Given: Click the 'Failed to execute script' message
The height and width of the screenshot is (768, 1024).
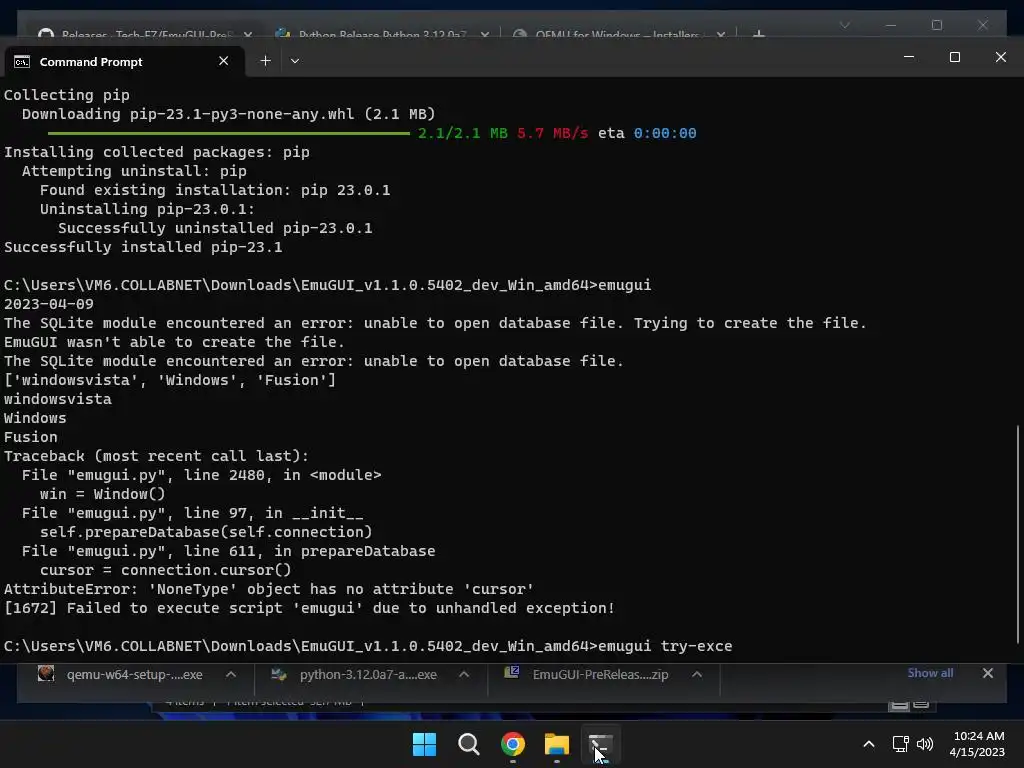Looking at the screenshot, I should pyautogui.click(x=309, y=608).
